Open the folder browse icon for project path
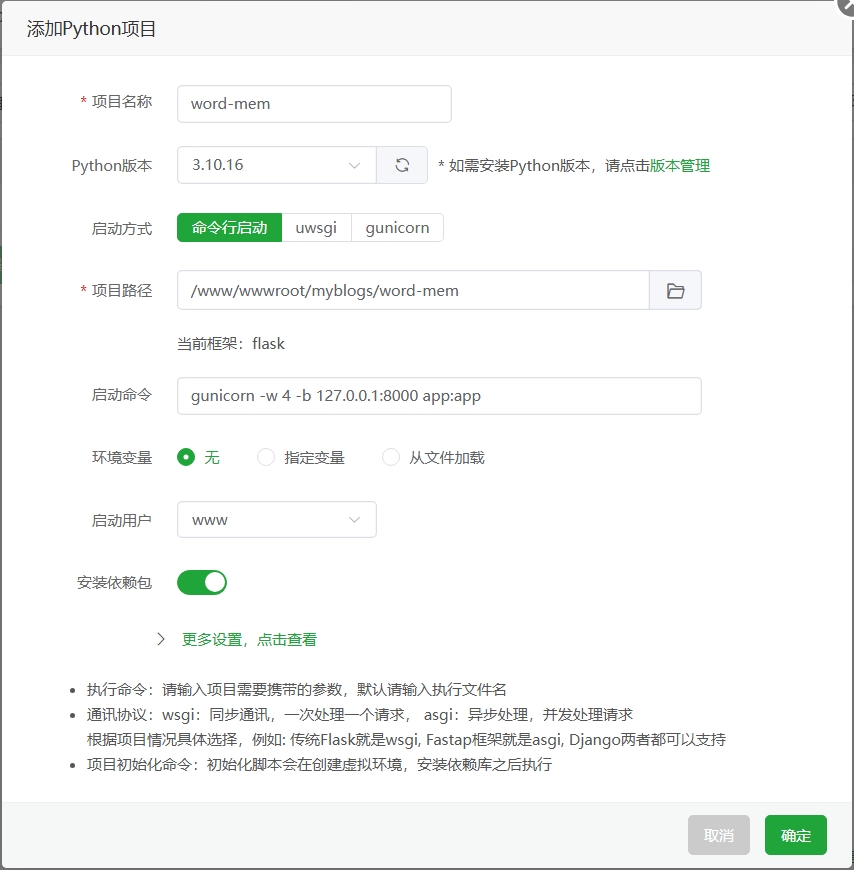 pos(675,291)
